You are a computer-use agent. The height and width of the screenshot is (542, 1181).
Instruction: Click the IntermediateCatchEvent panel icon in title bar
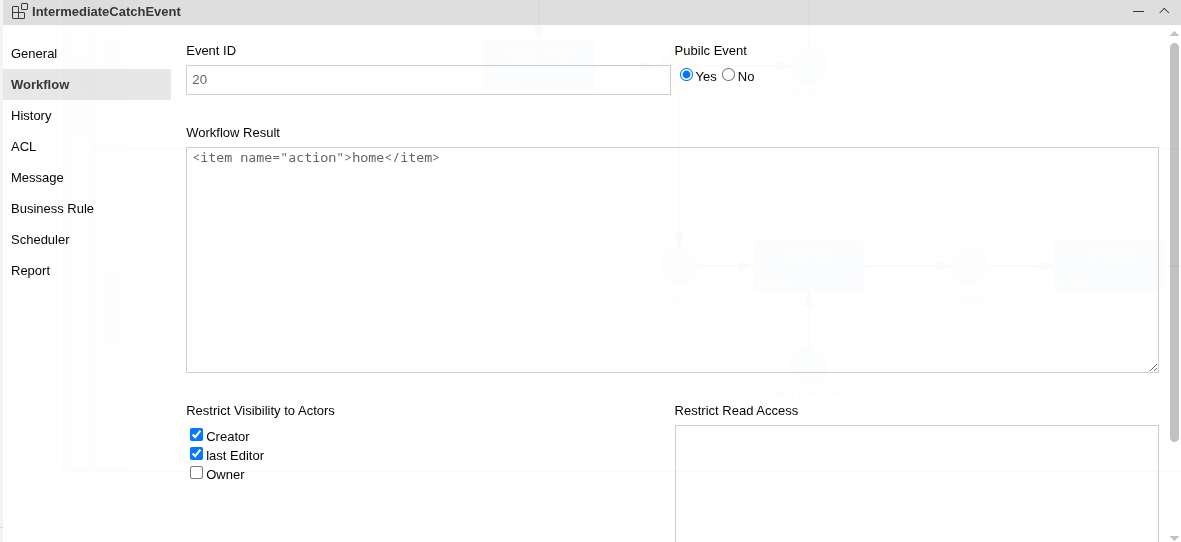tap(19, 11)
